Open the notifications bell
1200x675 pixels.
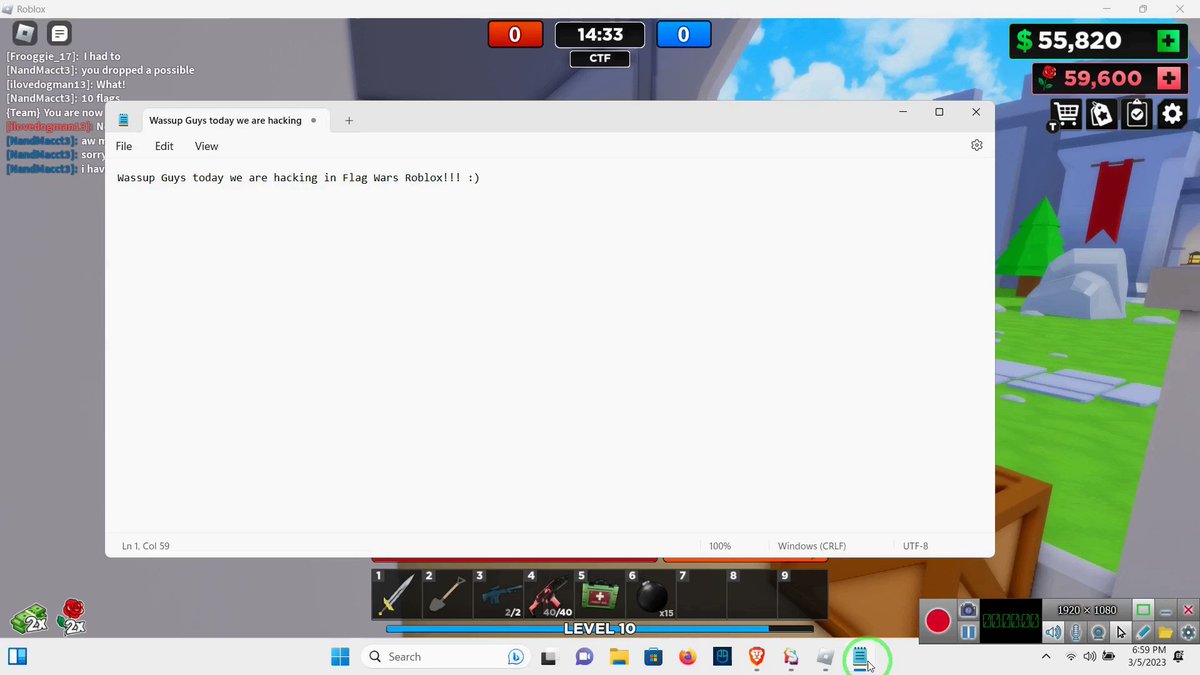click(x=1179, y=657)
